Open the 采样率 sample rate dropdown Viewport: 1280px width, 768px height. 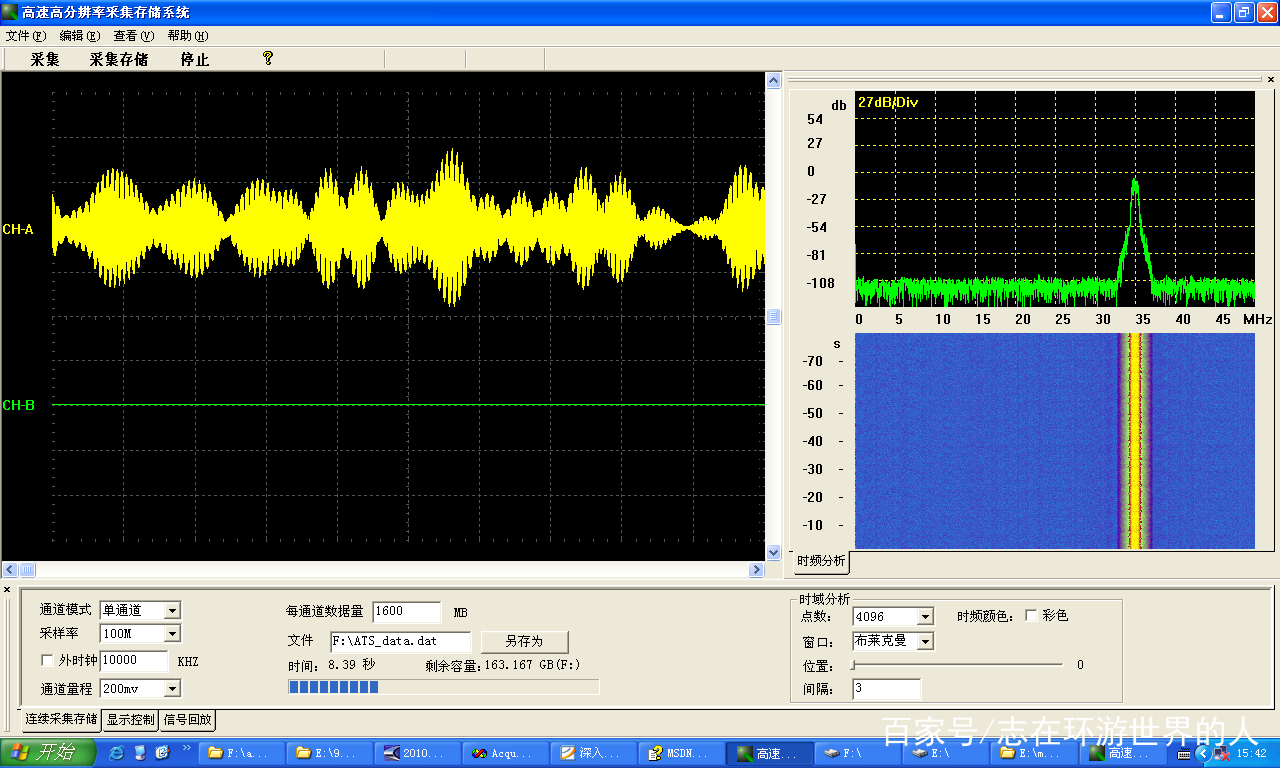pos(172,633)
